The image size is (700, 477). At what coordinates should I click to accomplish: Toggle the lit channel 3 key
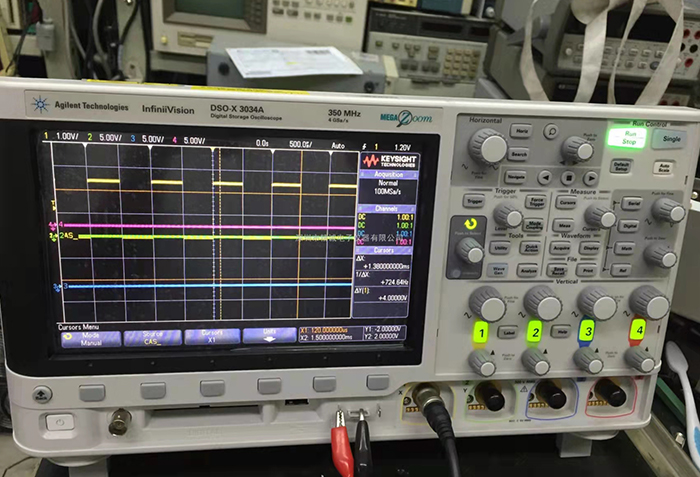point(588,331)
